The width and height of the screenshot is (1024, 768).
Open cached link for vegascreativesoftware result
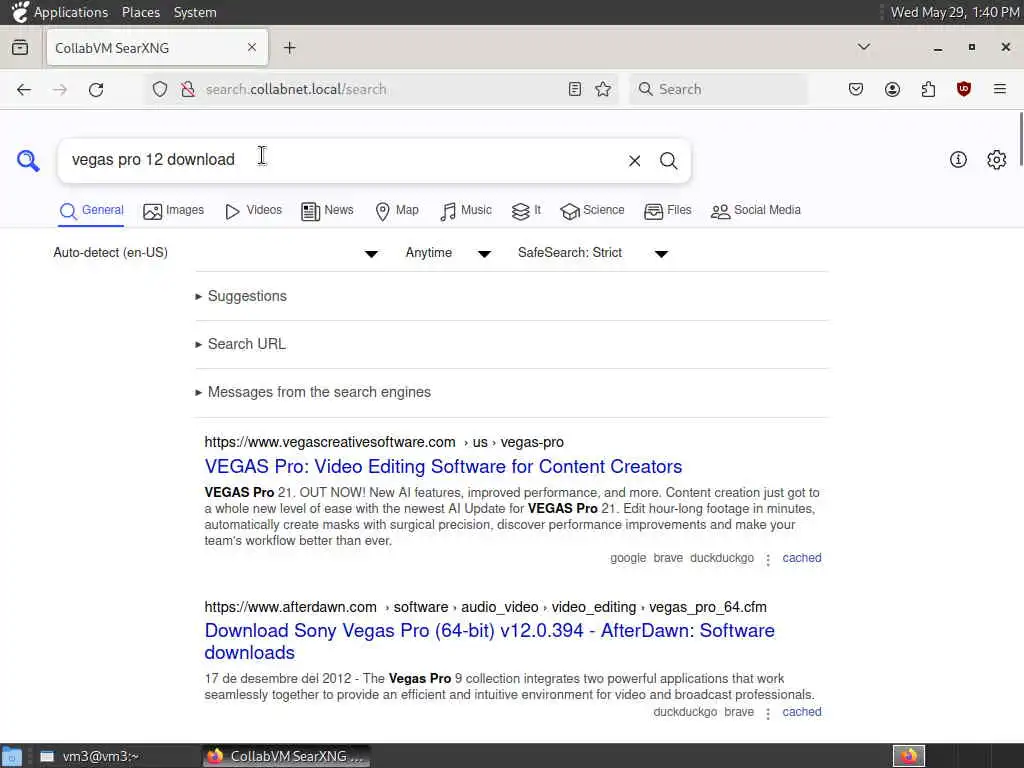(x=802, y=558)
